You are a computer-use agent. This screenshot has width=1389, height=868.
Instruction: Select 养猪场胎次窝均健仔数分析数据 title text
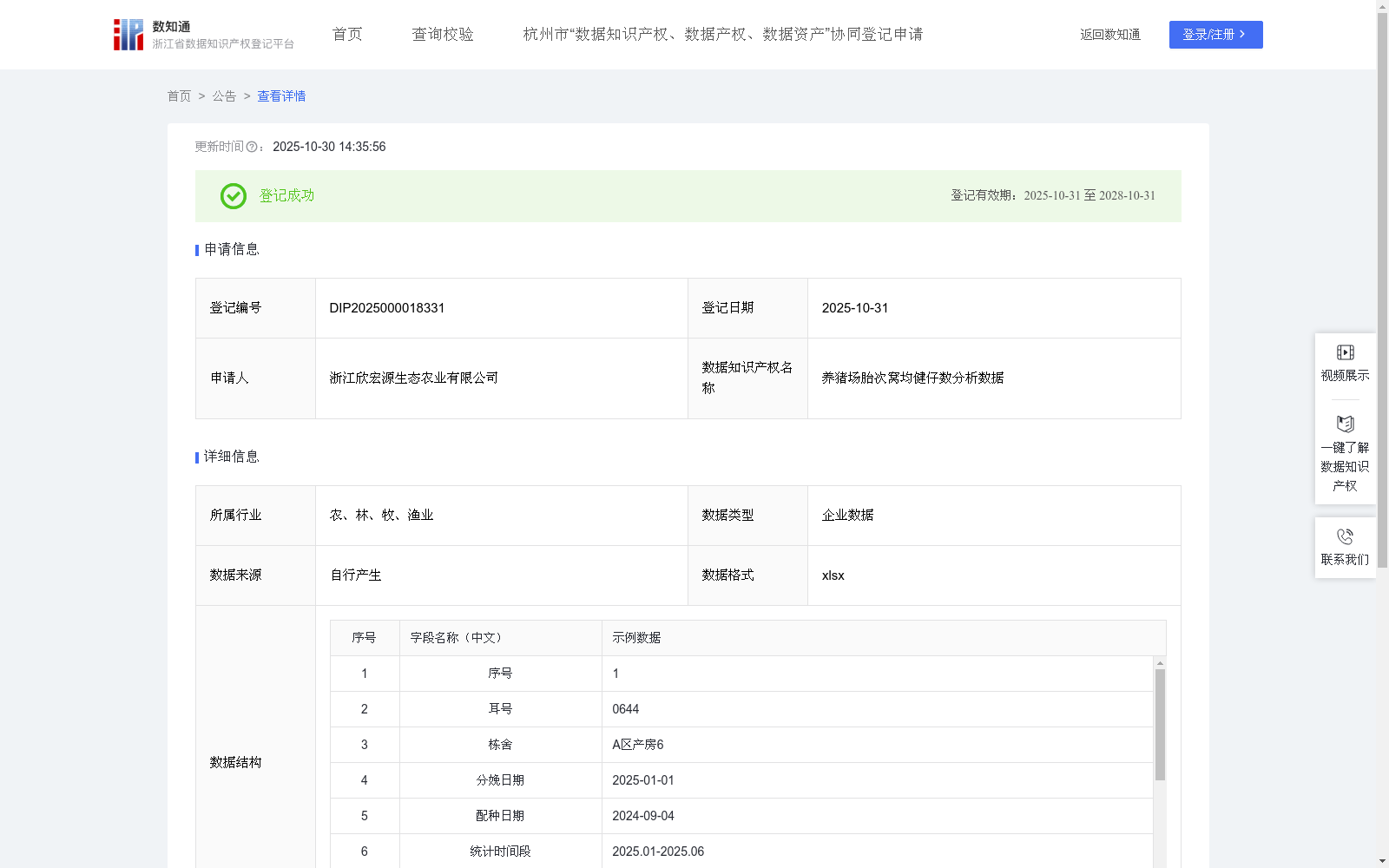pos(913,378)
